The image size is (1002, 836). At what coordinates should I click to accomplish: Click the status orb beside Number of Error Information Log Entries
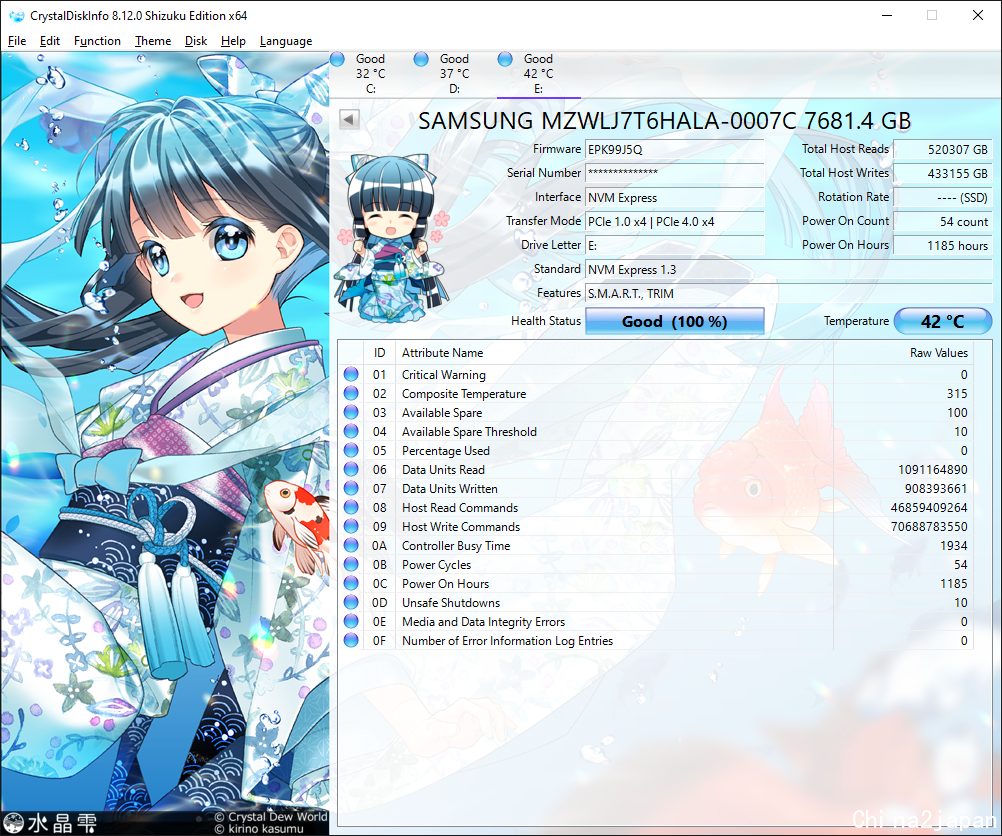pos(351,640)
